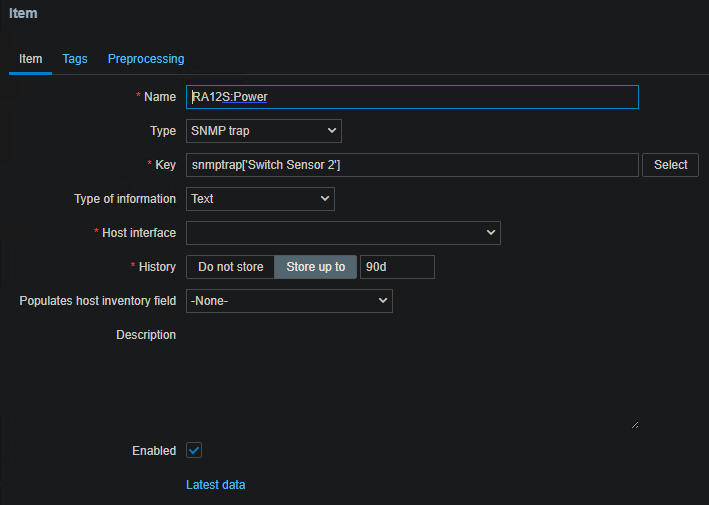
Task: Click the Description resize handle corner
Action: coord(634,424)
